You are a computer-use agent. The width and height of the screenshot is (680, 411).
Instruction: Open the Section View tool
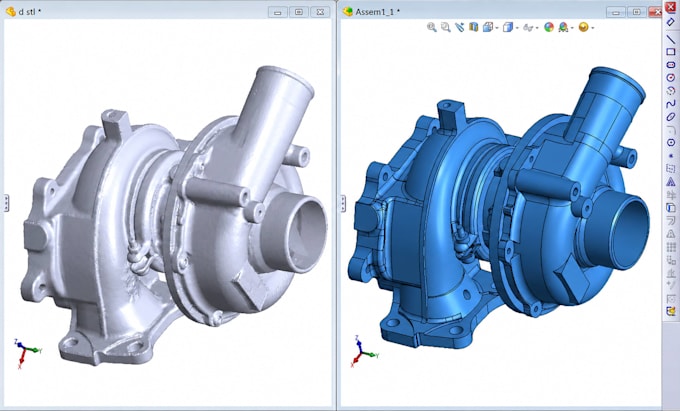pos(474,27)
